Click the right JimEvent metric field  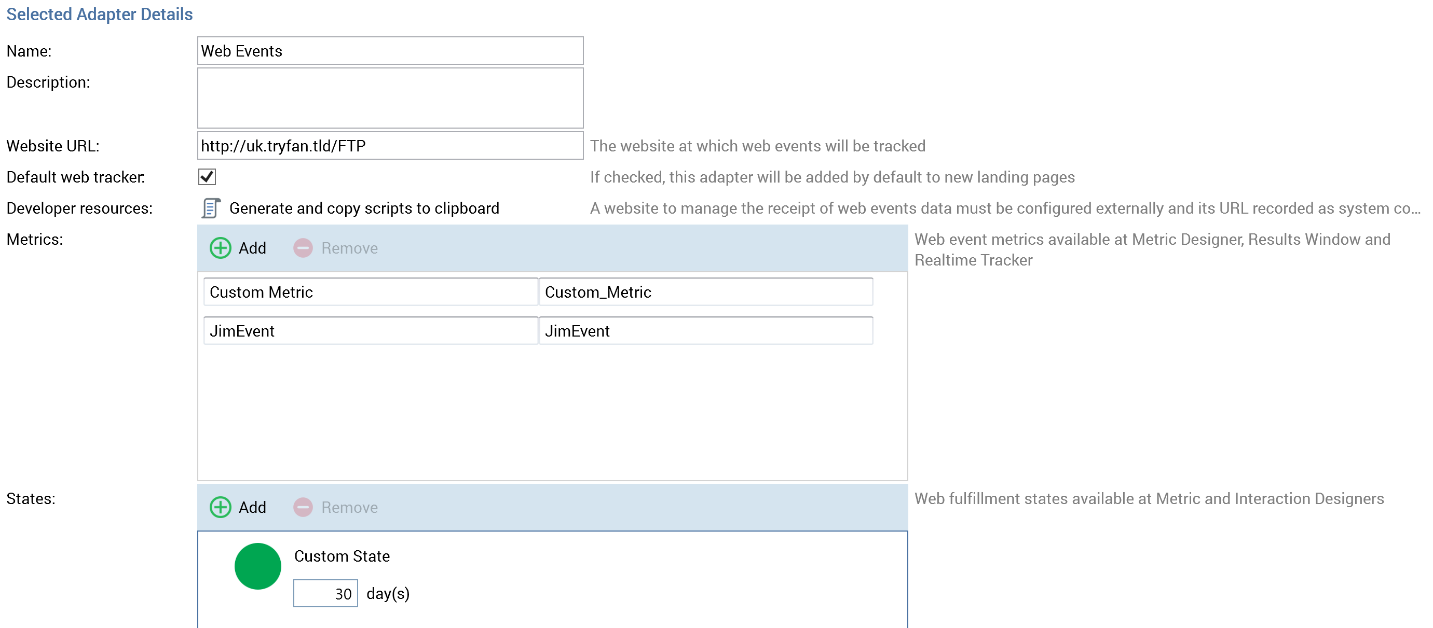pyautogui.click(x=705, y=331)
